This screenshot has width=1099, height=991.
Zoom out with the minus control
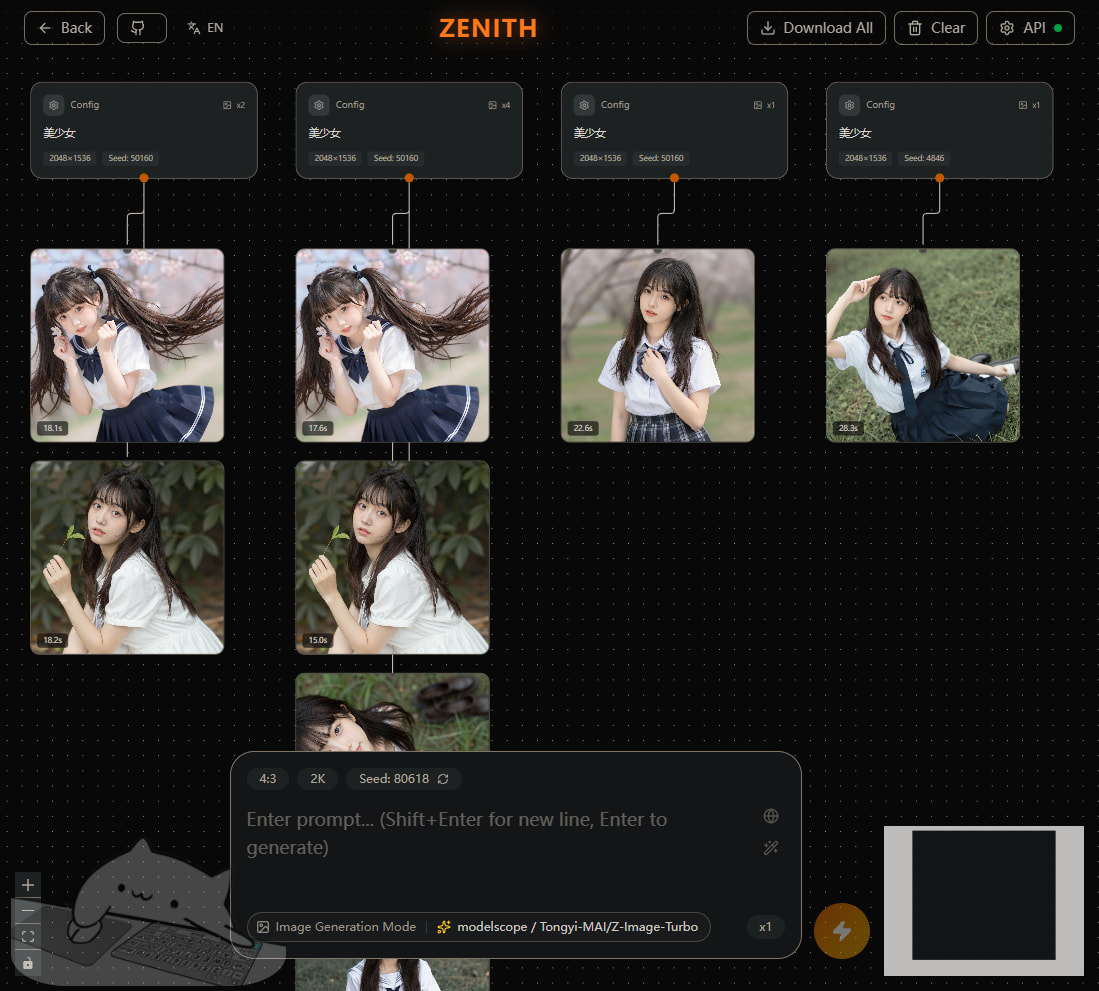click(x=28, y=911)
